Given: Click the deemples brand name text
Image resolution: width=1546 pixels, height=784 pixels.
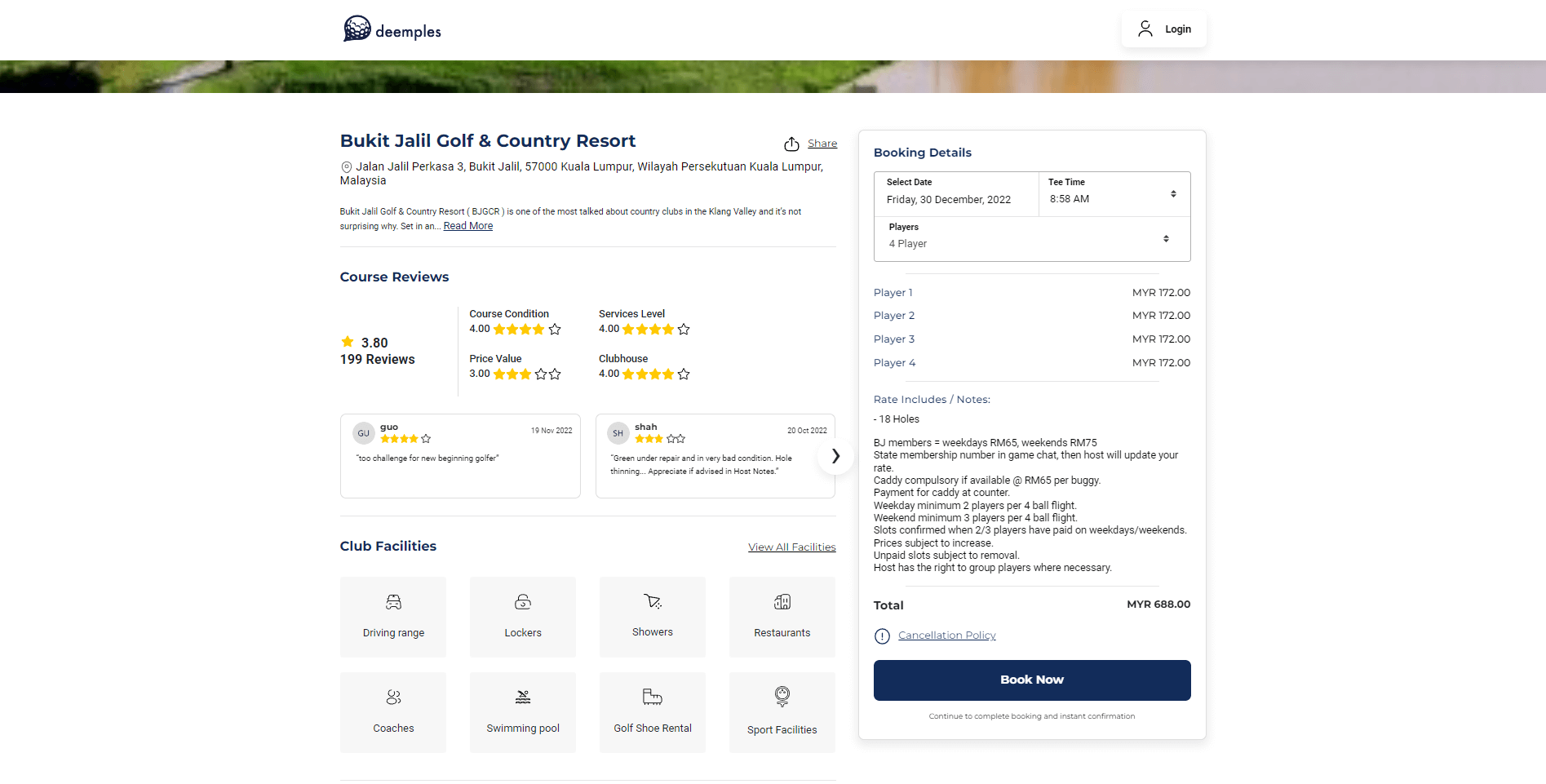Looking at the screenshot, I should (x=408, y=32).
